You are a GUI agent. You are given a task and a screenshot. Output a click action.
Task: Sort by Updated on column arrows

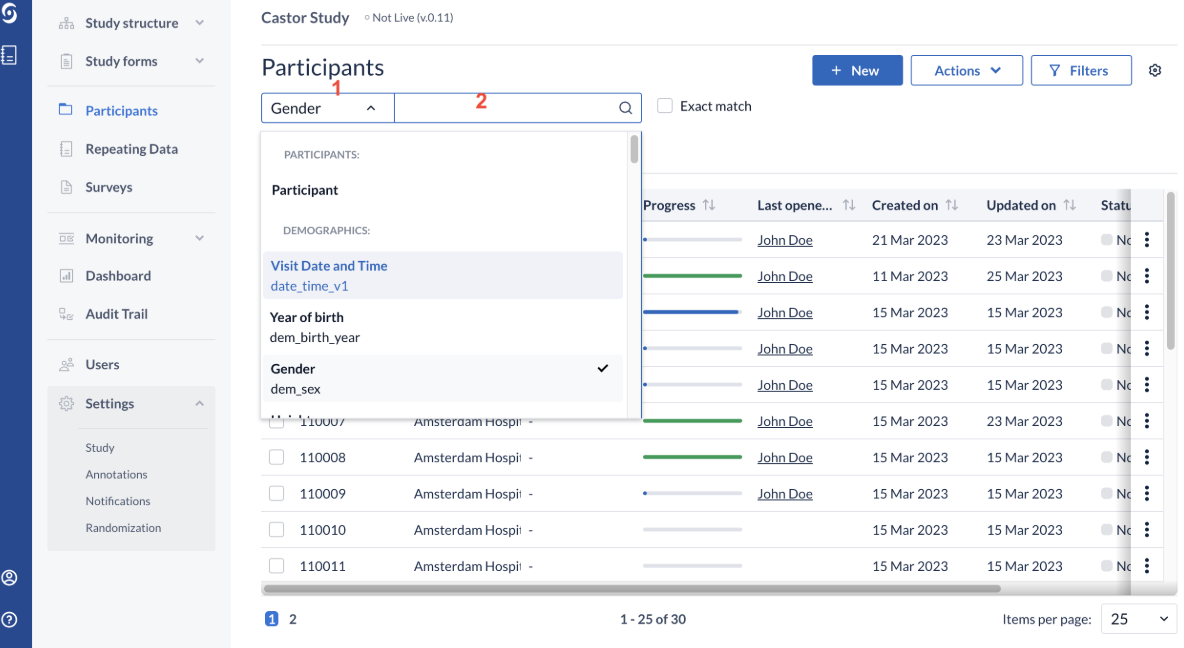click(1069, 205)
